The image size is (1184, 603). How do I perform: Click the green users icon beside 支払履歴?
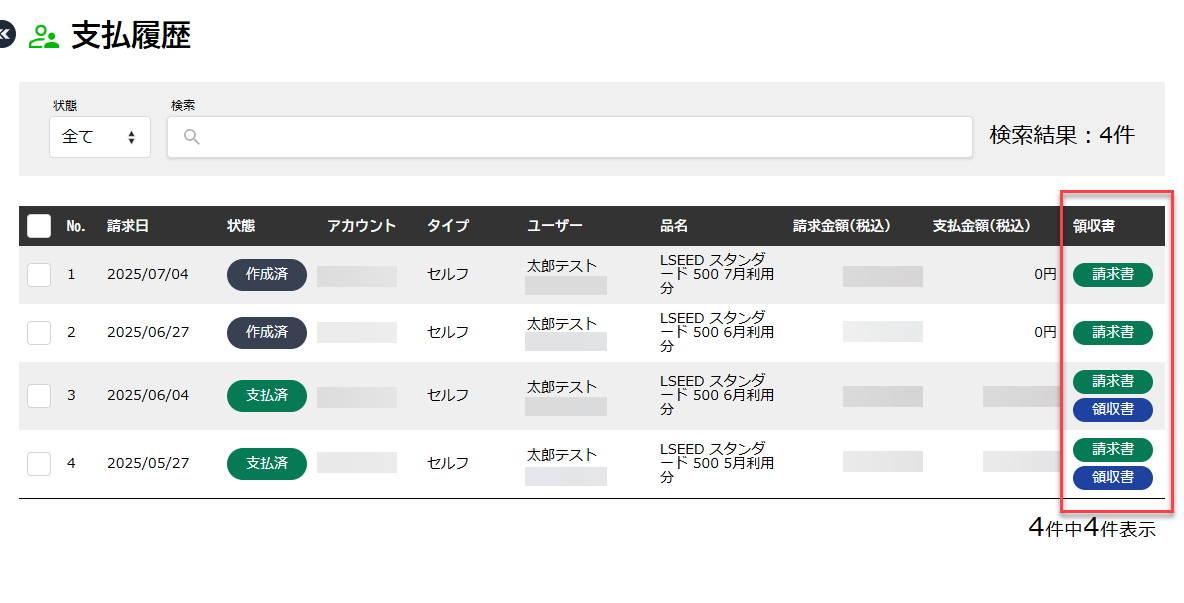tap(44, 37)
